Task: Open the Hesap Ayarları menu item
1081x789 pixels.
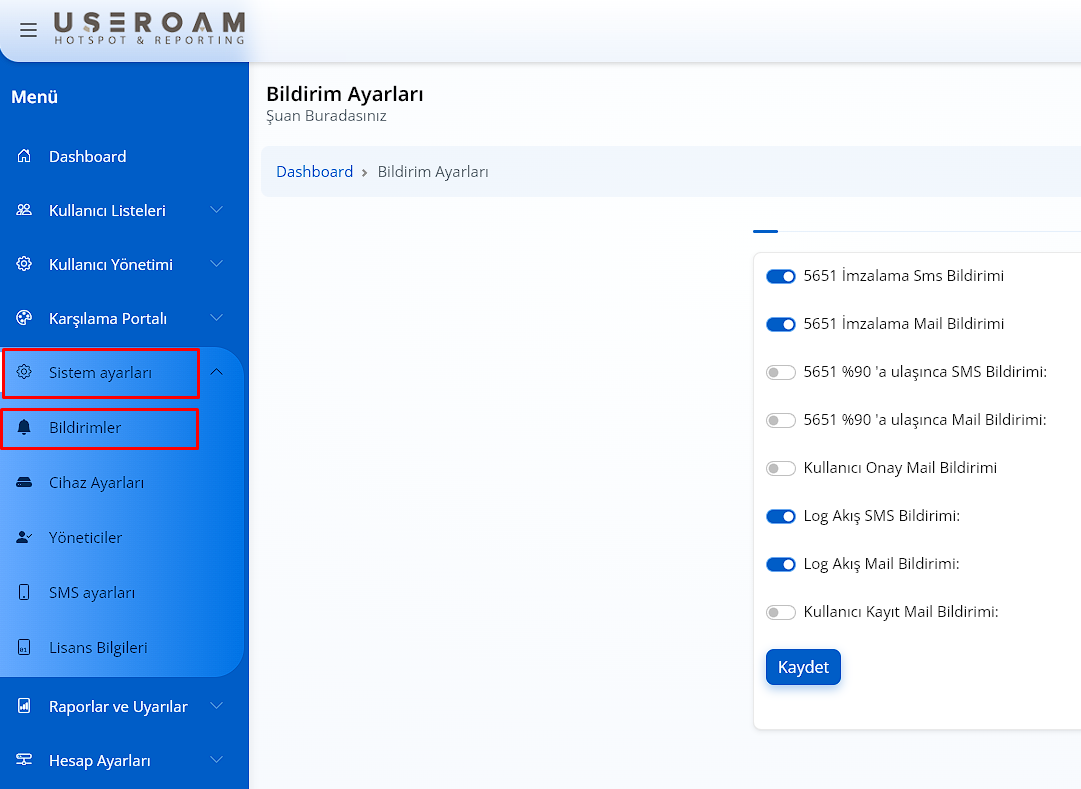Action: click(x=100, y=761)
